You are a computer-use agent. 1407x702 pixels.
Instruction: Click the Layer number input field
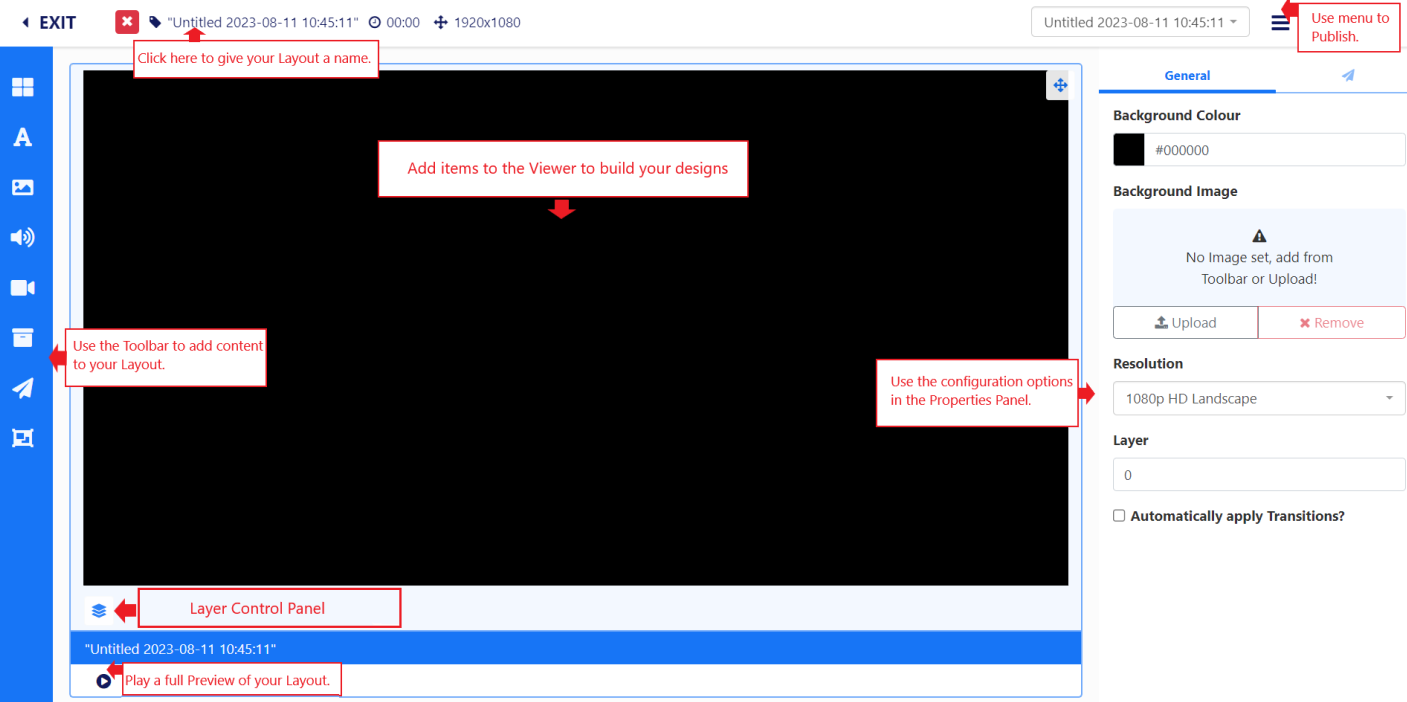pos(1258,475)
